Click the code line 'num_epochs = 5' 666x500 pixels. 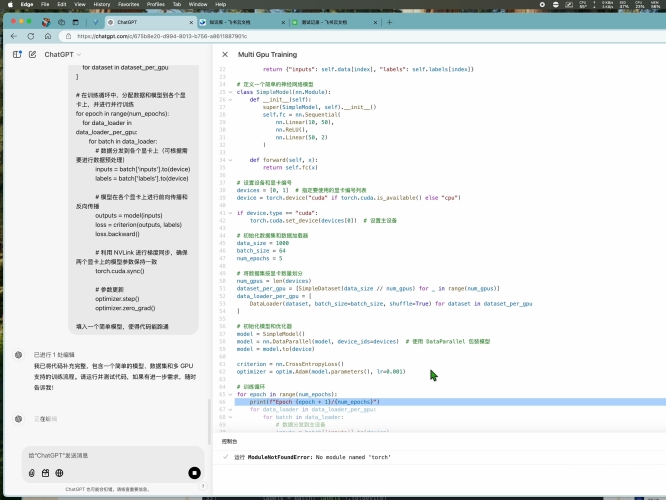259,258
